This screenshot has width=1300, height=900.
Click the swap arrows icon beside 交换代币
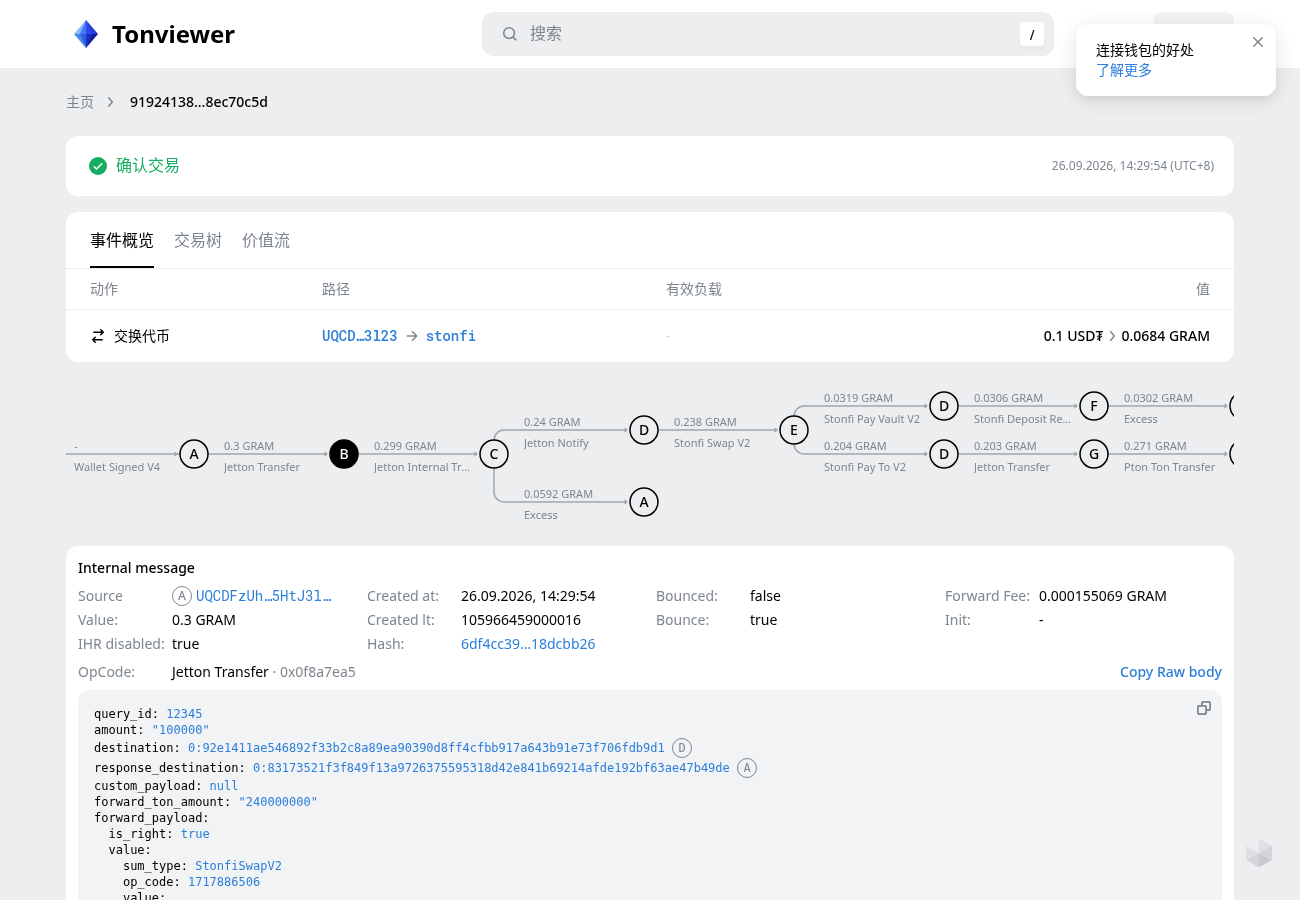tap(98, 336)
